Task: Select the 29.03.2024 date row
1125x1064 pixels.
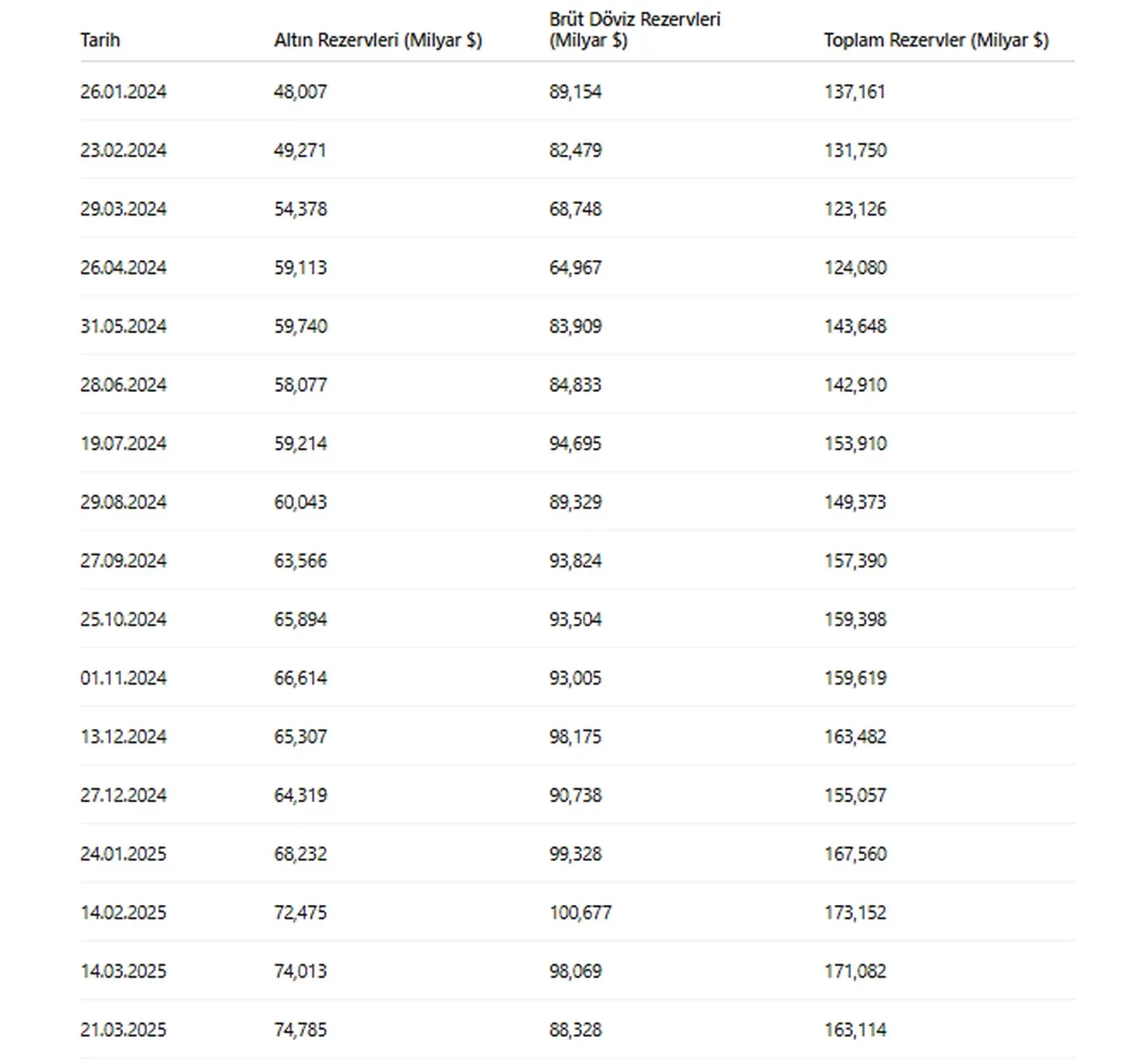Action: coord(123,209)
